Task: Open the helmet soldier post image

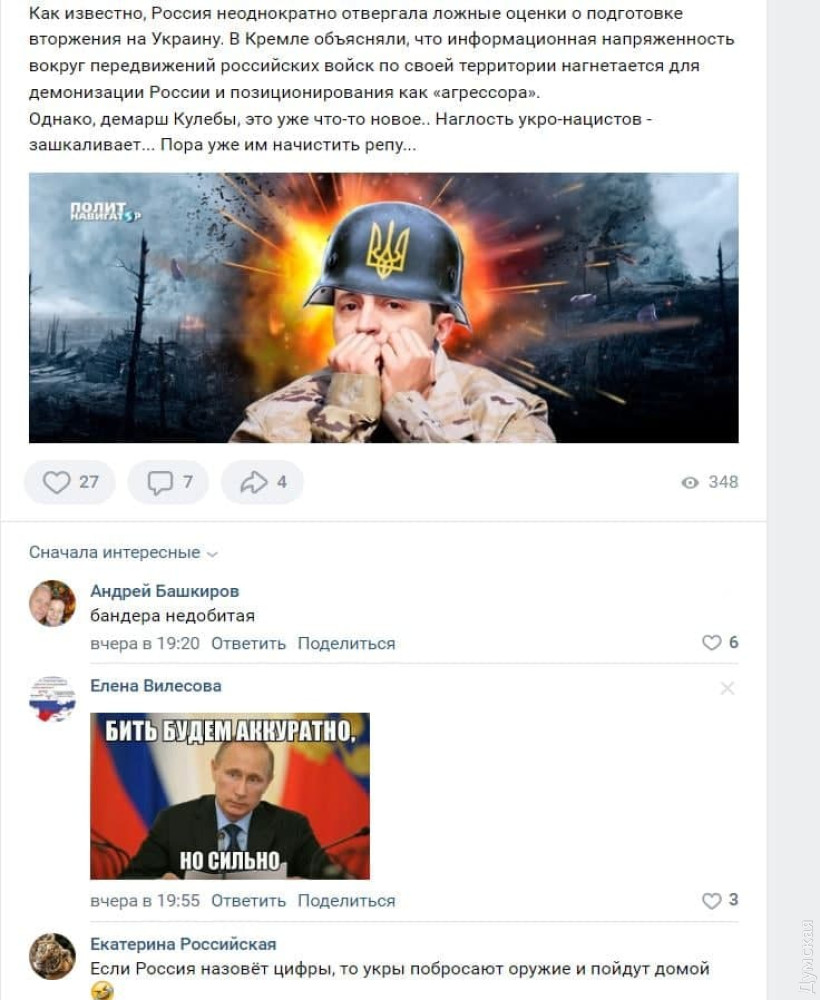Action: point(384,307)
